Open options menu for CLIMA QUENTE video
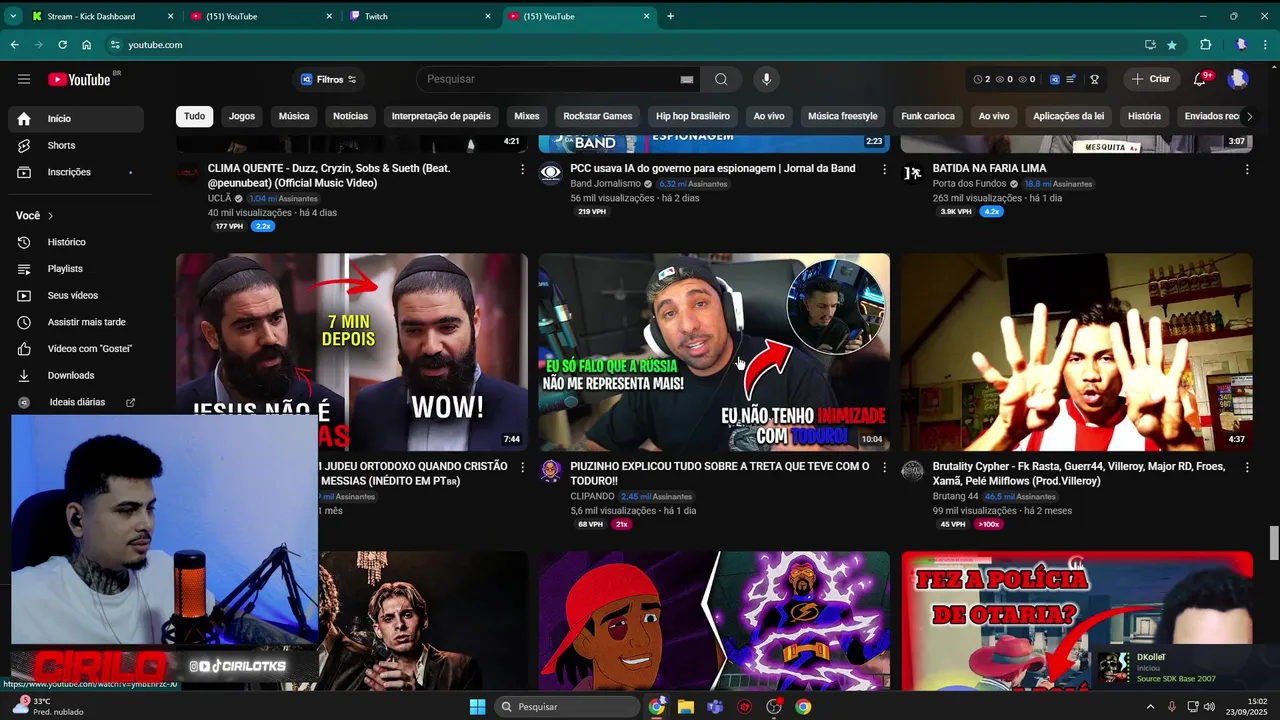This screenshot has height=720, width=1280. 522,170
